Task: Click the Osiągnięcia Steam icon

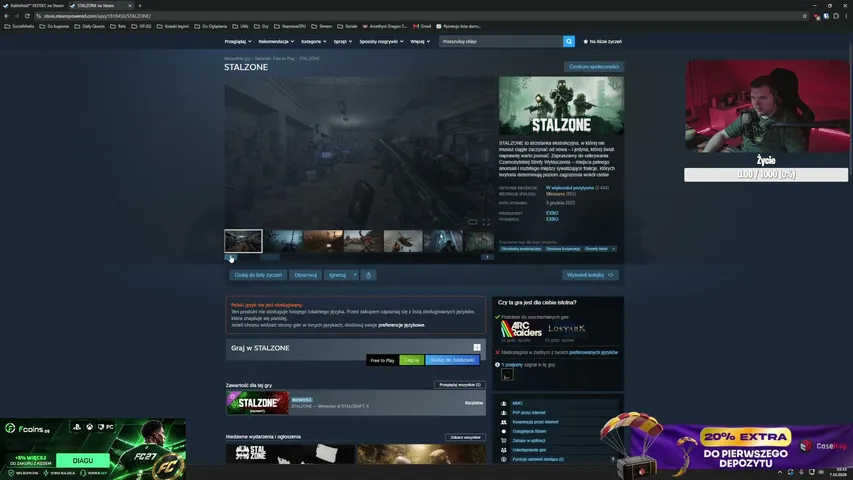Action: (504, 431)
